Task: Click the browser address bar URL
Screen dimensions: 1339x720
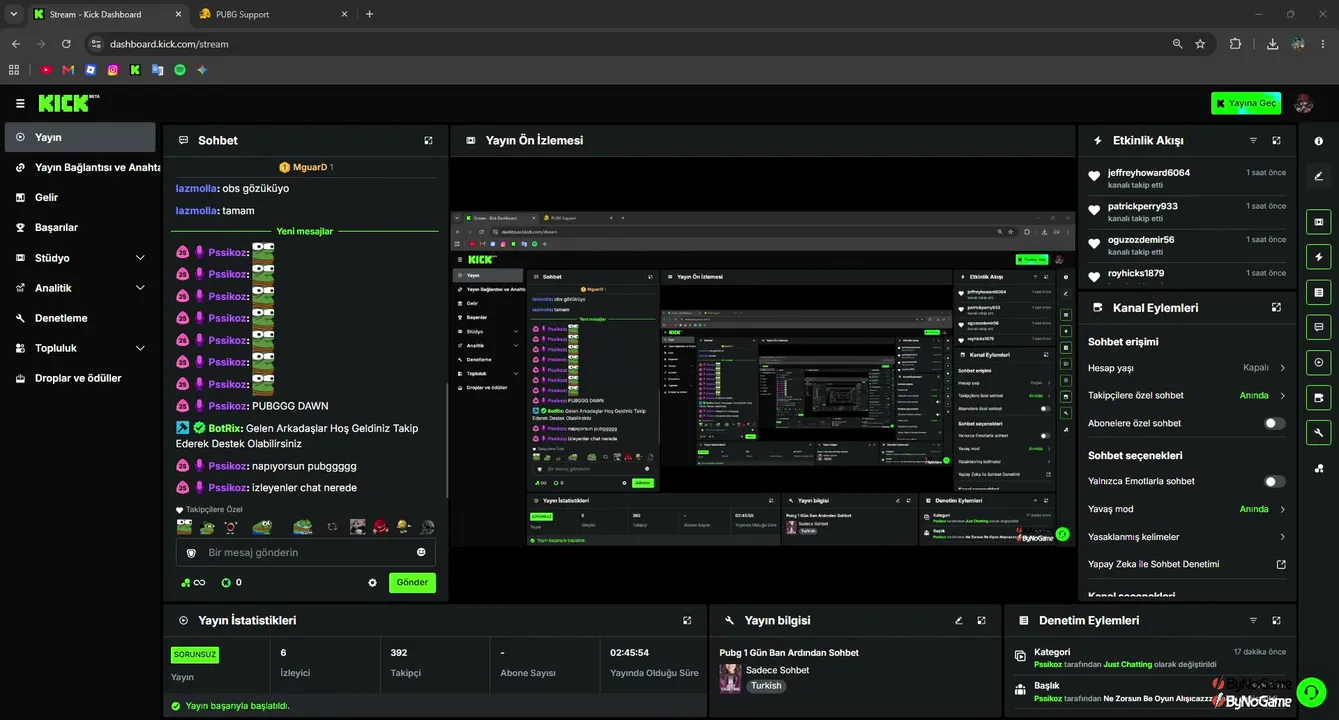Action: [x=169, y=44]
